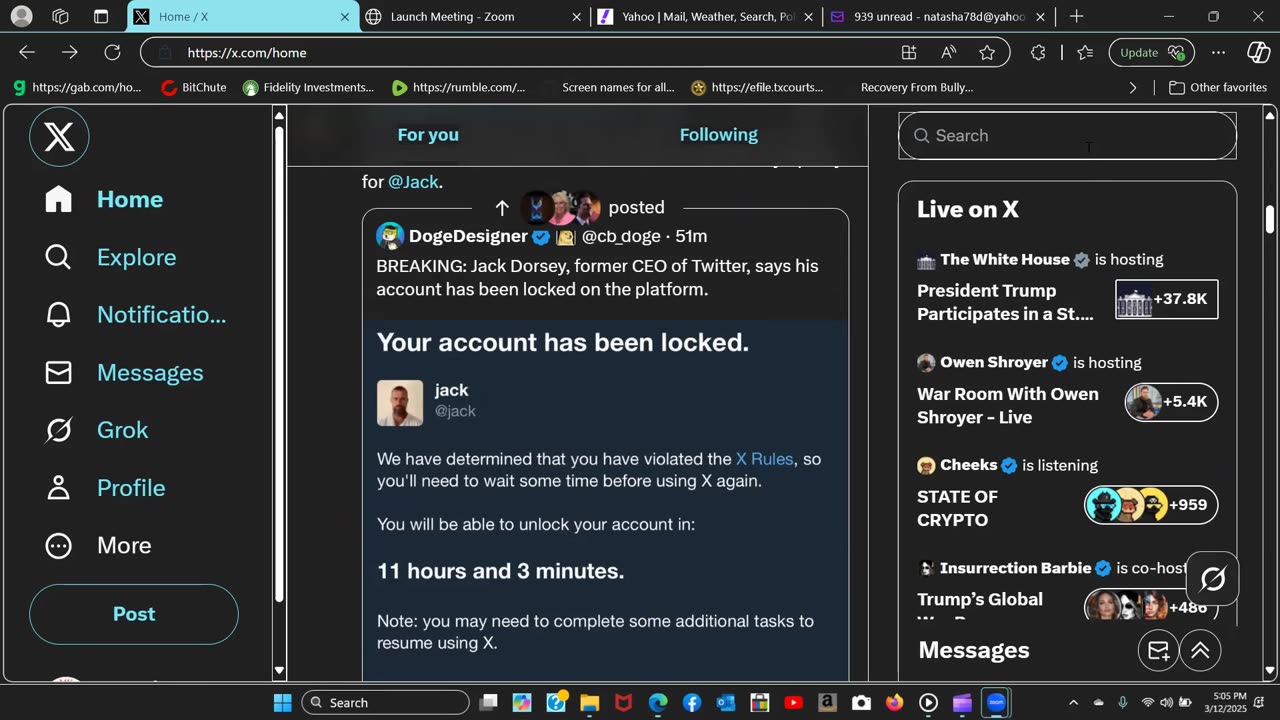Refresh the browser page
The width and height of the screenshot is (1280, 720).
point(112,52)
